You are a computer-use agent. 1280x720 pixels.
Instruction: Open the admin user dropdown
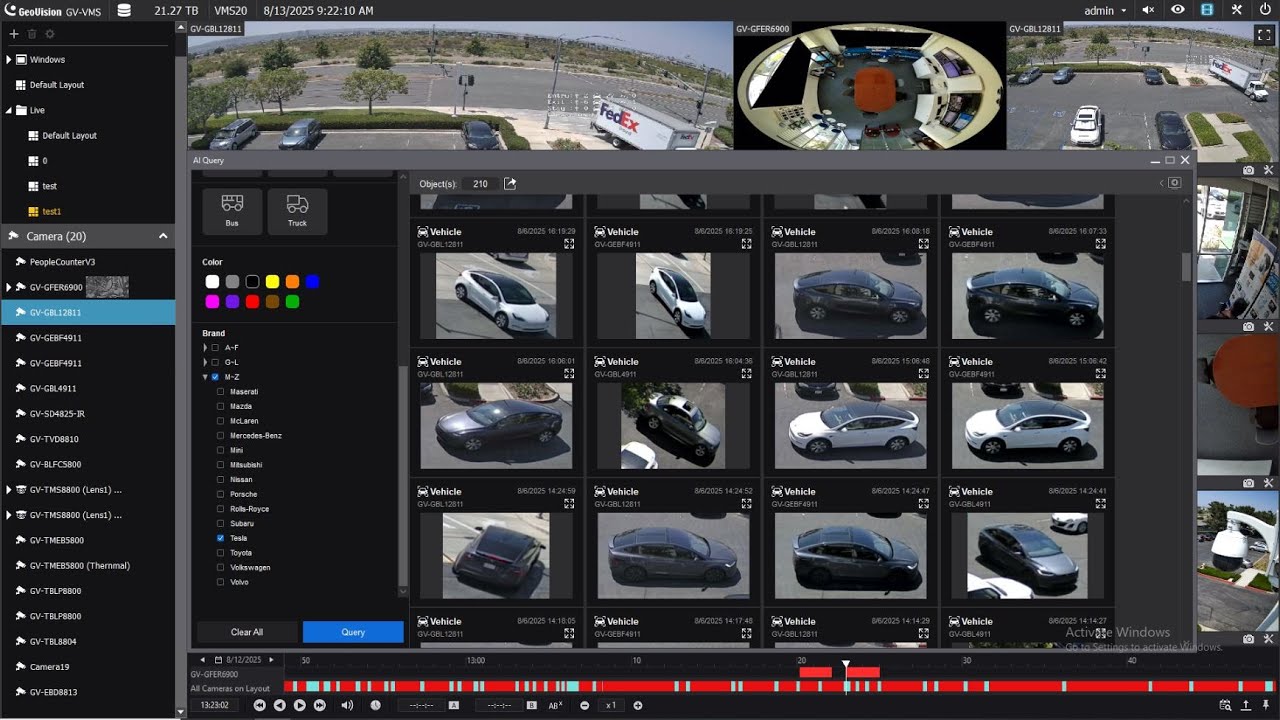(x=1105, y=10)
